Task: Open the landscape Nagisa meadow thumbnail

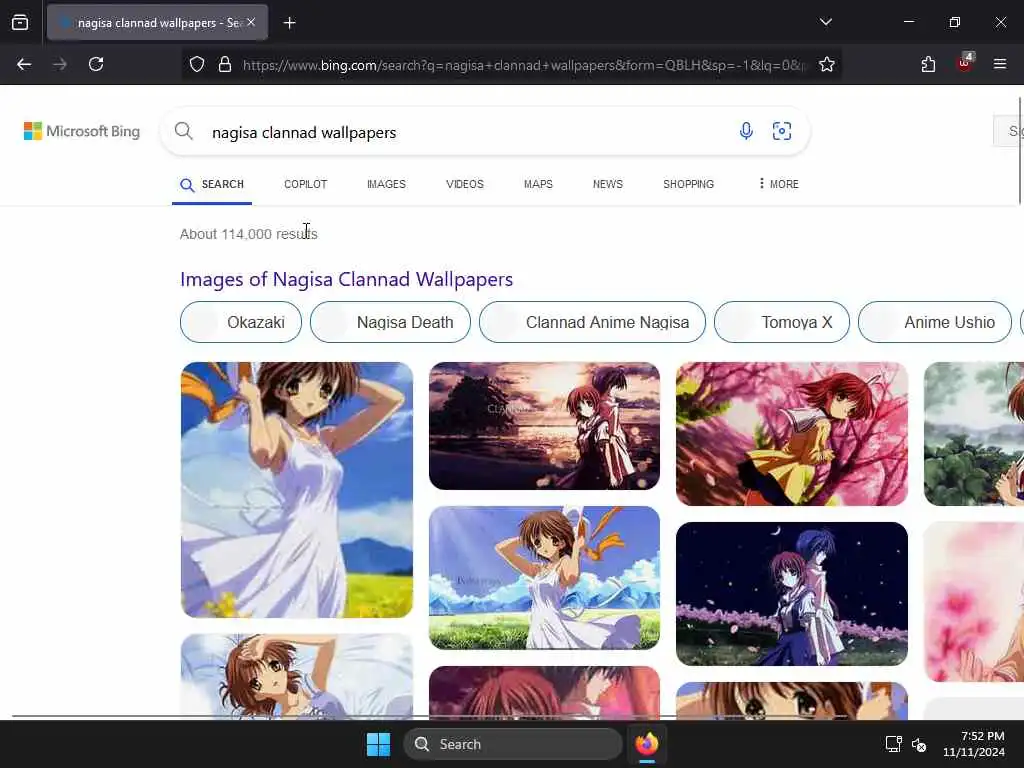Action: coord(544,578)
